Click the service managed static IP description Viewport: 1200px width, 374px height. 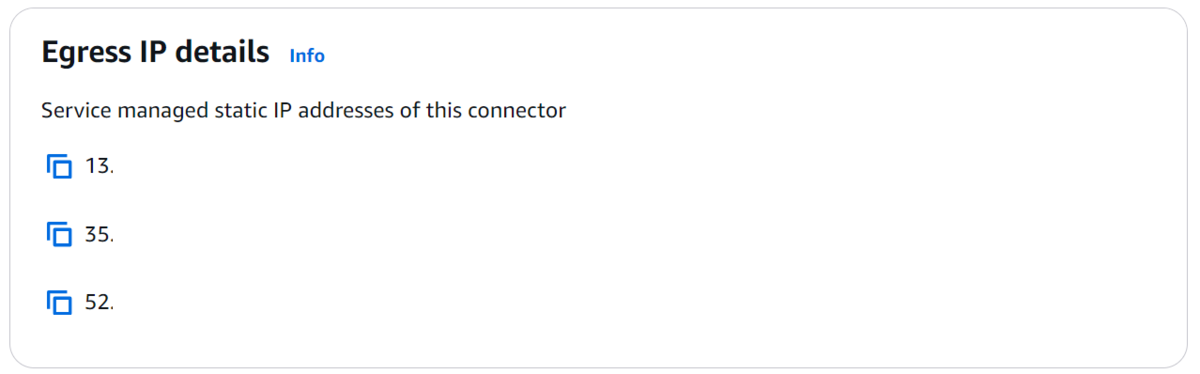pos(303,110)
